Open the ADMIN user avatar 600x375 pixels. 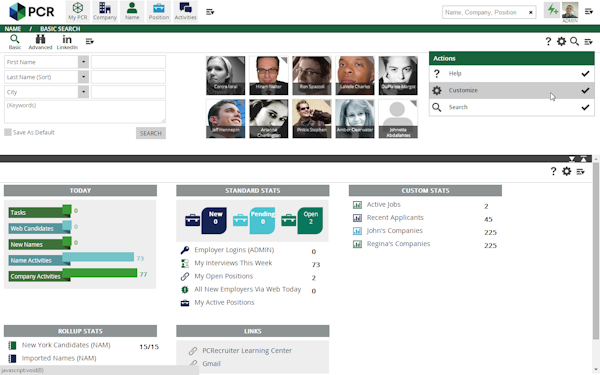[570, 10]
